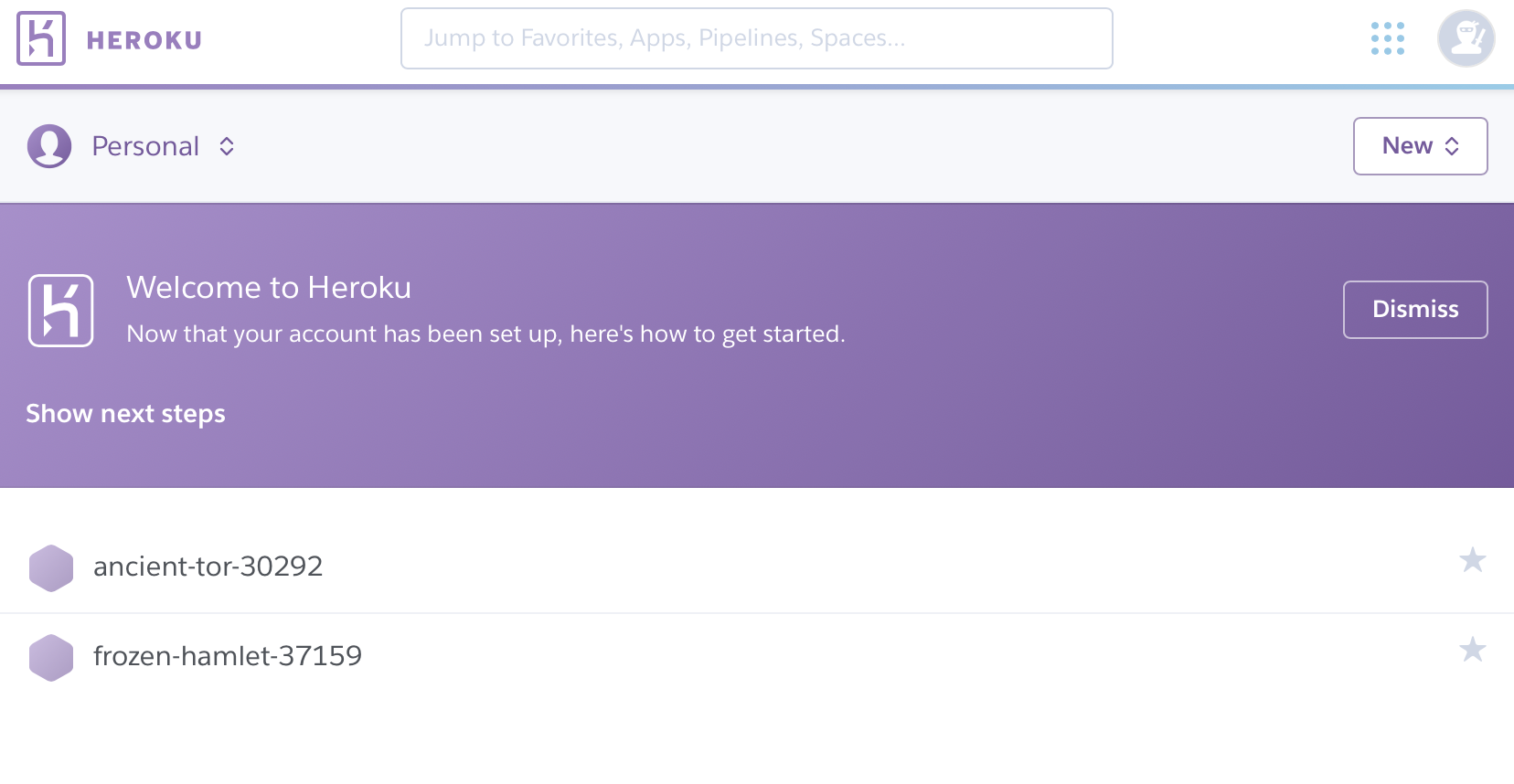This screenshot has height=784, width=1514.
Task: Click hexagon icon beside frozen-hamlet-37159
Action: pos(51,658)
